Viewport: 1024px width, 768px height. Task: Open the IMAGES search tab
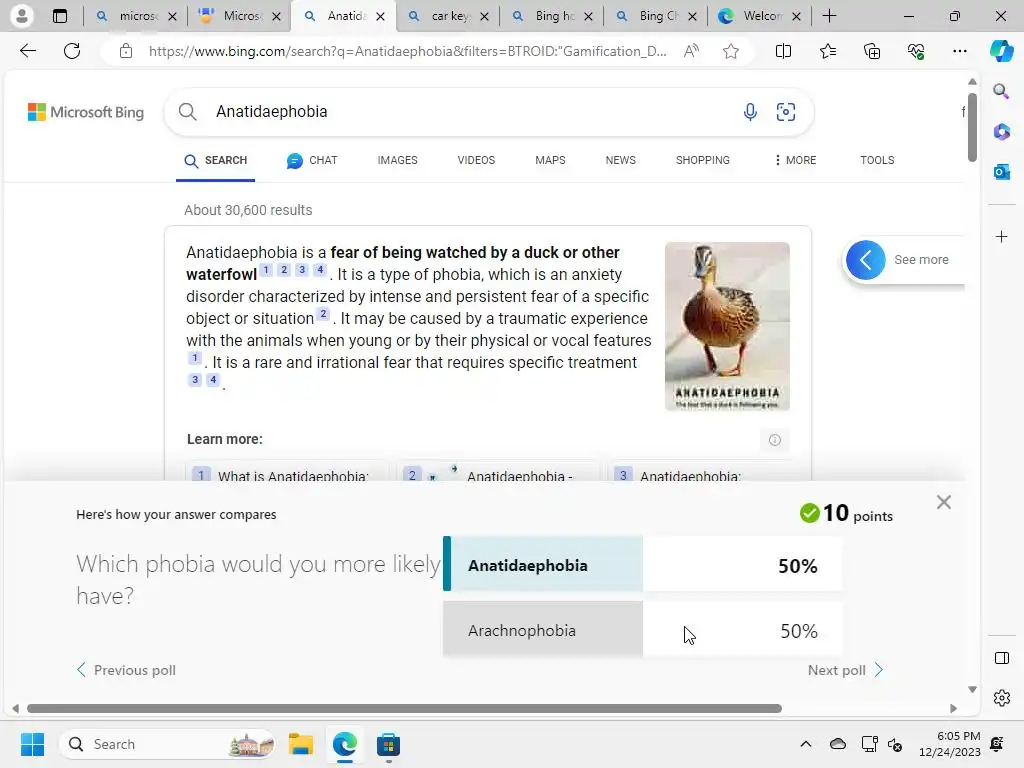[397, 161]
